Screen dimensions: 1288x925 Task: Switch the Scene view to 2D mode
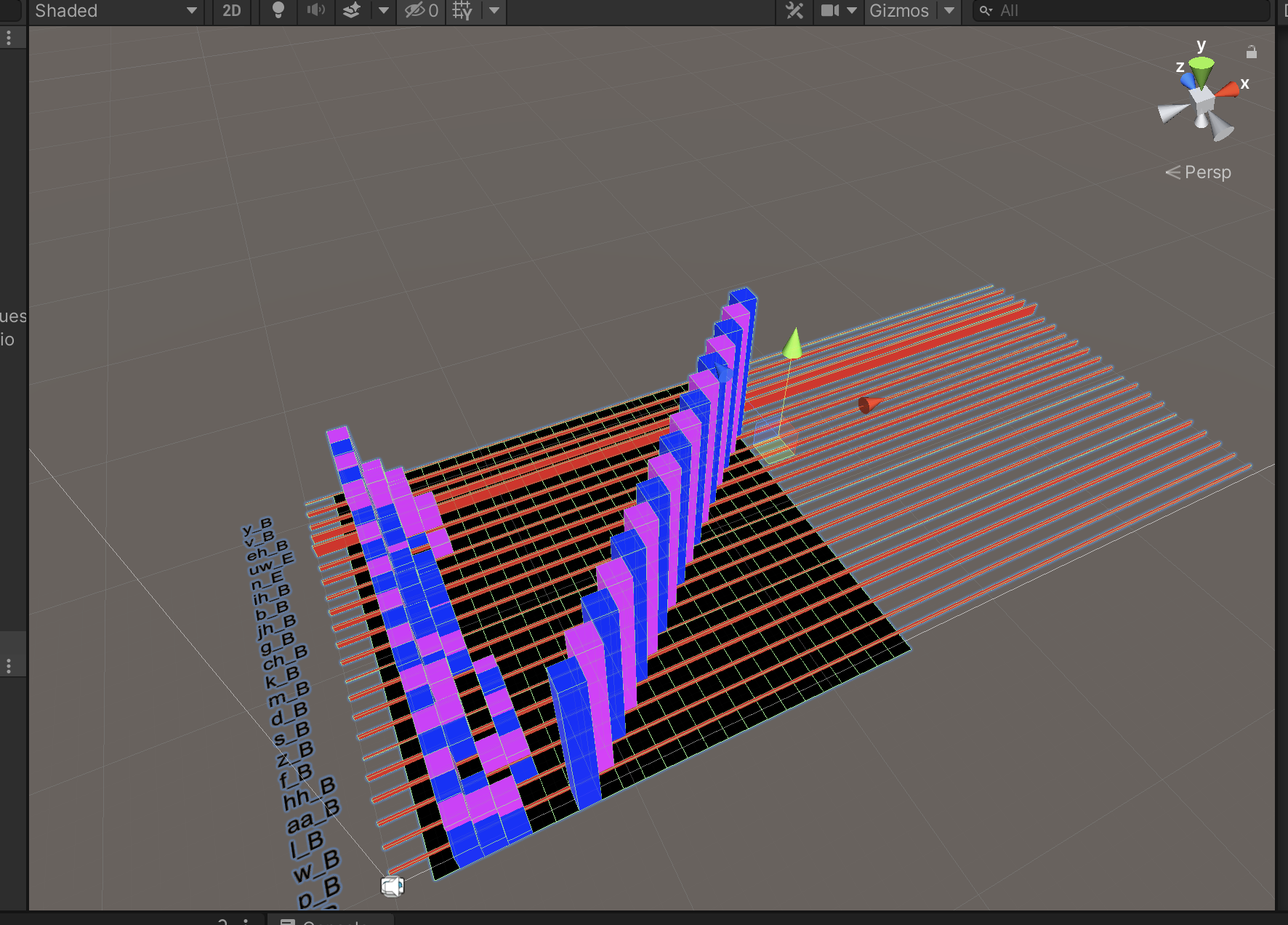coord(231,11)
